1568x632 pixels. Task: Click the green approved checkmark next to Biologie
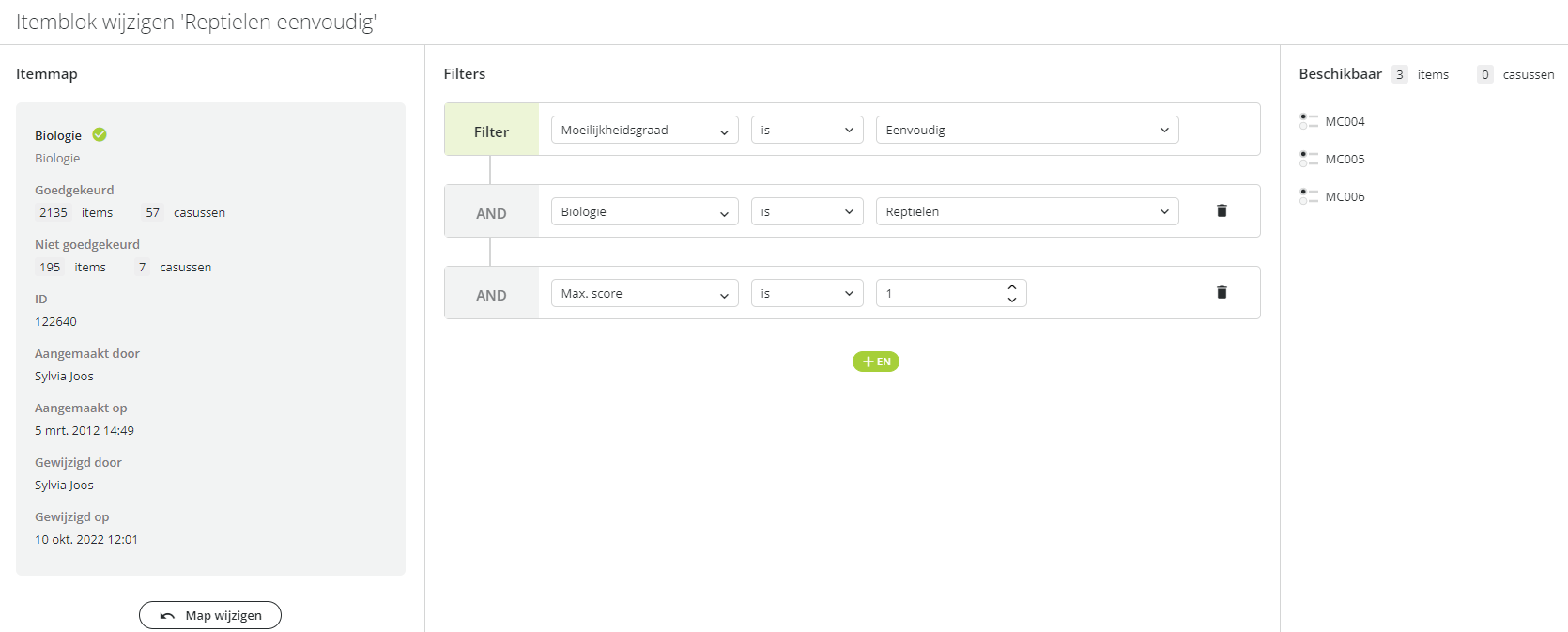(x=100, y=134)
